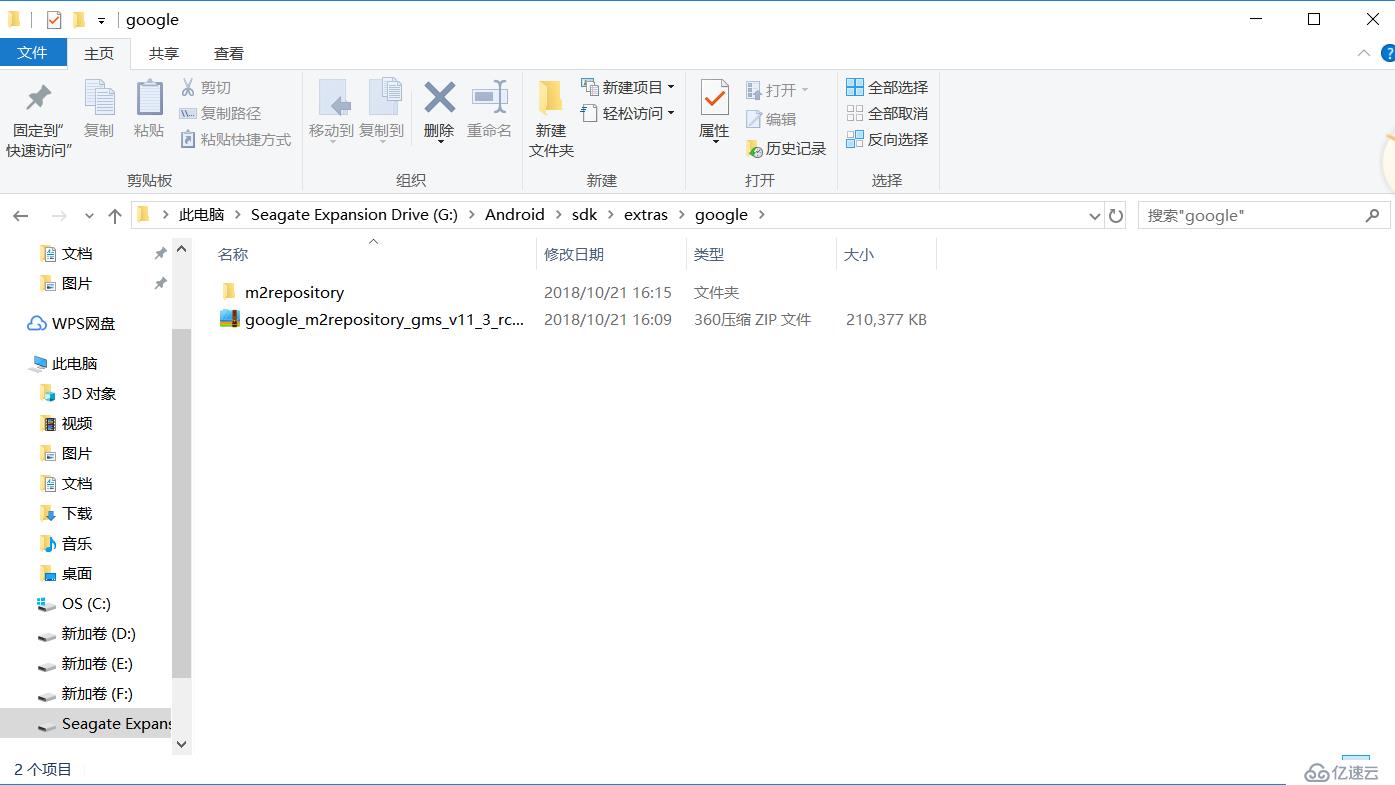1395x785 pixels.
Task: Open 新加卷 (D:) drive in navigation pane
Action: 98,634
